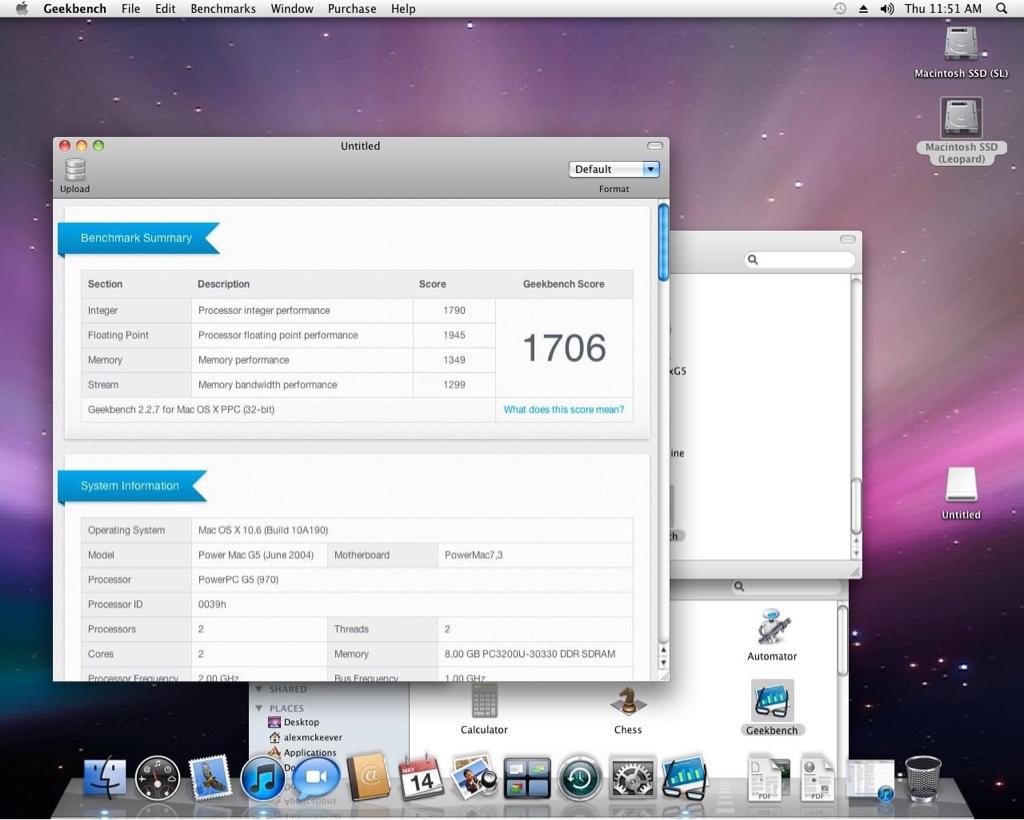Select the Untitled disk on desktop

(961, 484)
